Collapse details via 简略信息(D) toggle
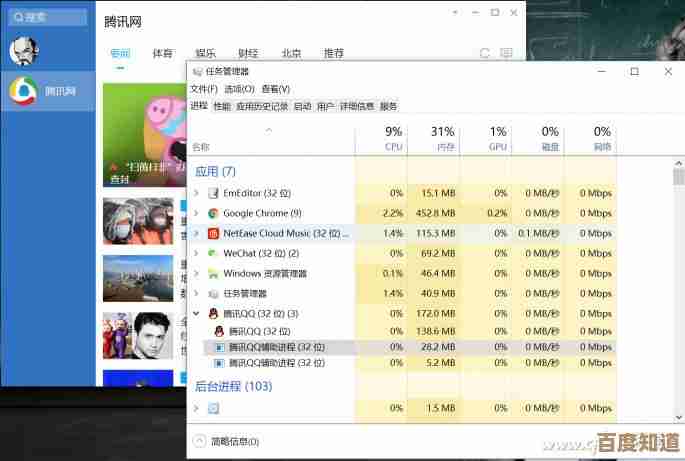The height and width of the screenshot is (461, 685). pyautogui.click(x=199, y=441)
